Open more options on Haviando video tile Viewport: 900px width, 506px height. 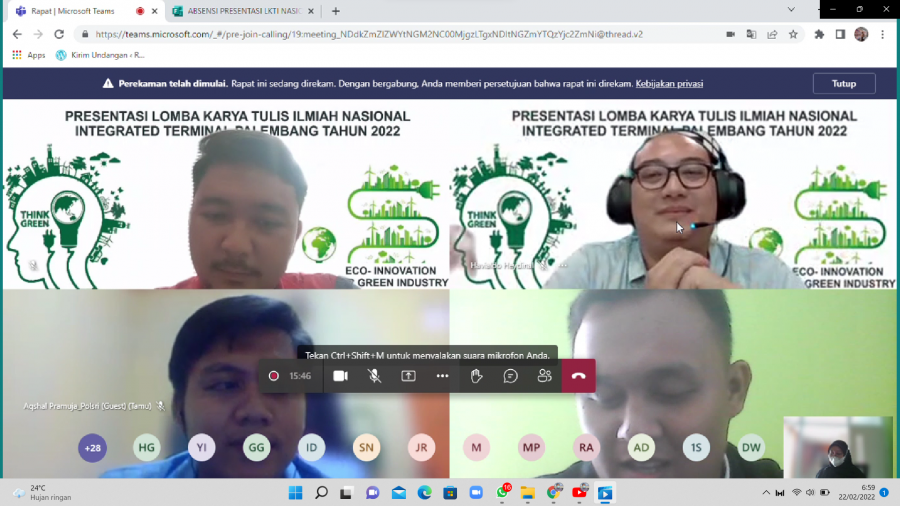point(562,266)
